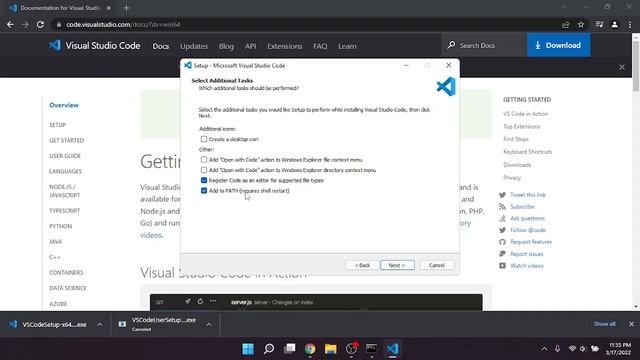
Task: Expand VSCodeUserSetup download options chevron
Action: [209, 324]
